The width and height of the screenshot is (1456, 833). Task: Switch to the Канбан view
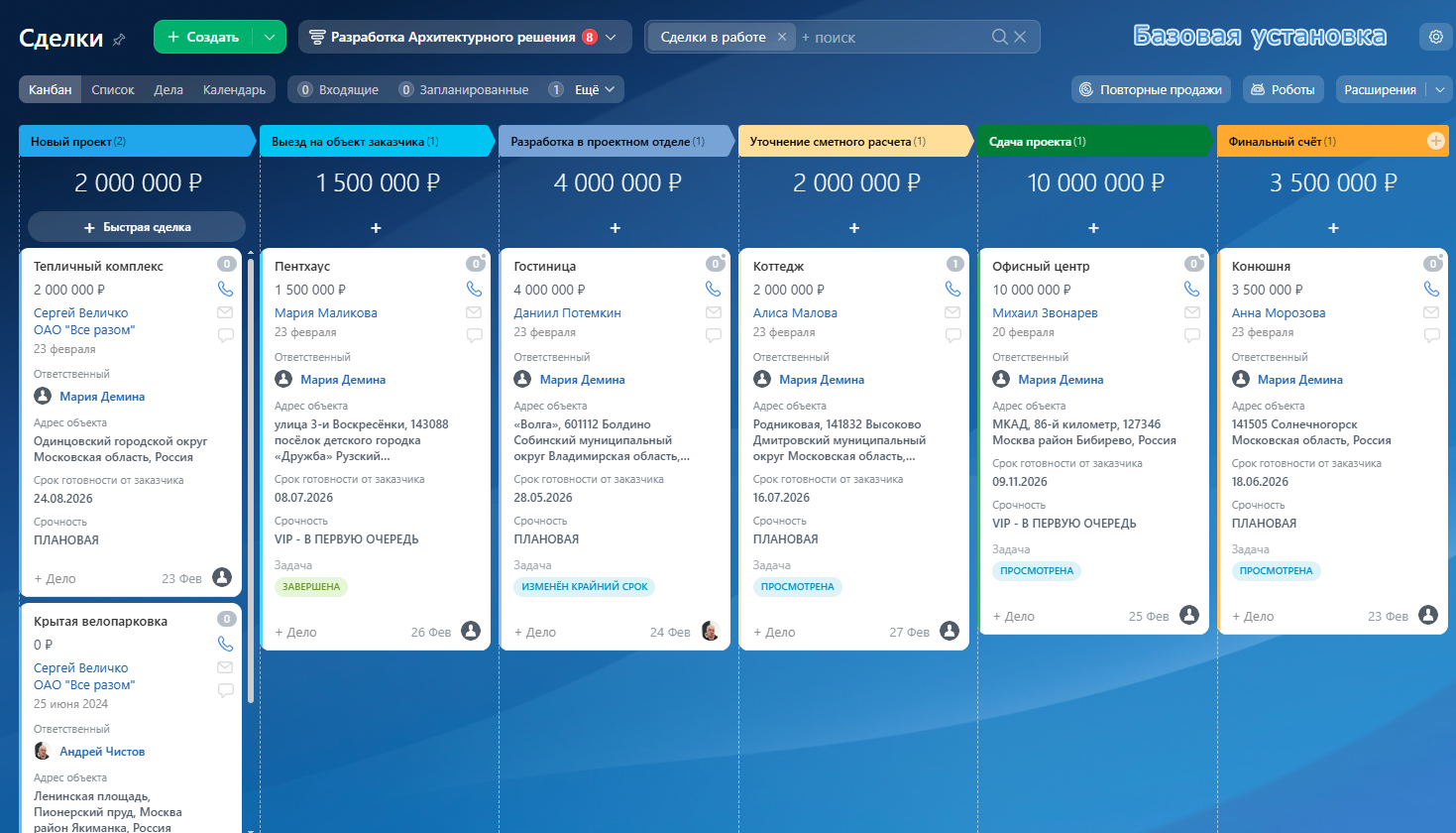point(51,89)
